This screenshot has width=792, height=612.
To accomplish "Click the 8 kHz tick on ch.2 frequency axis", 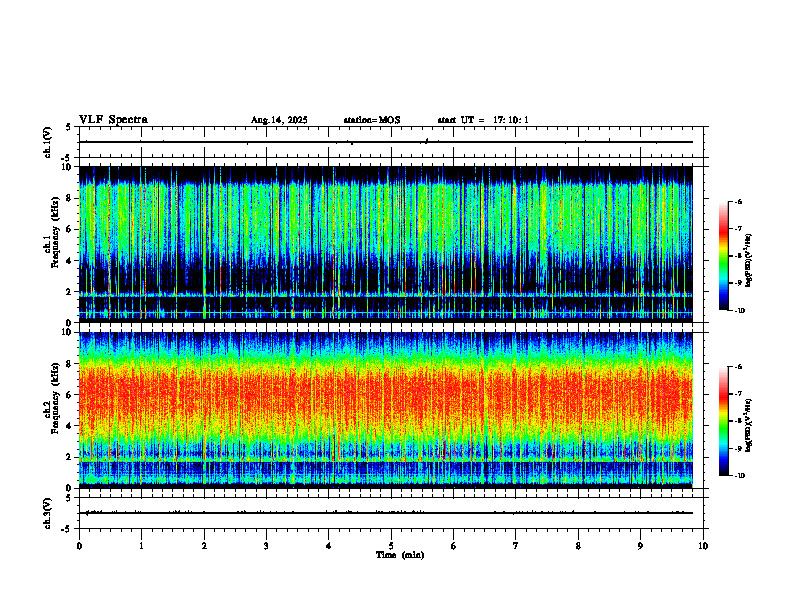I will click(70, 364).
